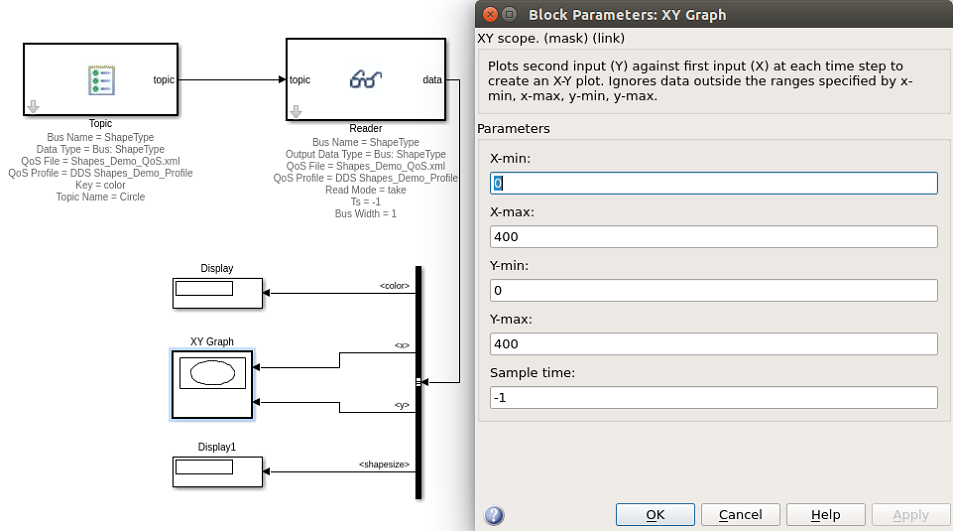The height and width of the screenshot is (531, 953).
Task: Click the Topic block notepad icon
Action: 101,80
